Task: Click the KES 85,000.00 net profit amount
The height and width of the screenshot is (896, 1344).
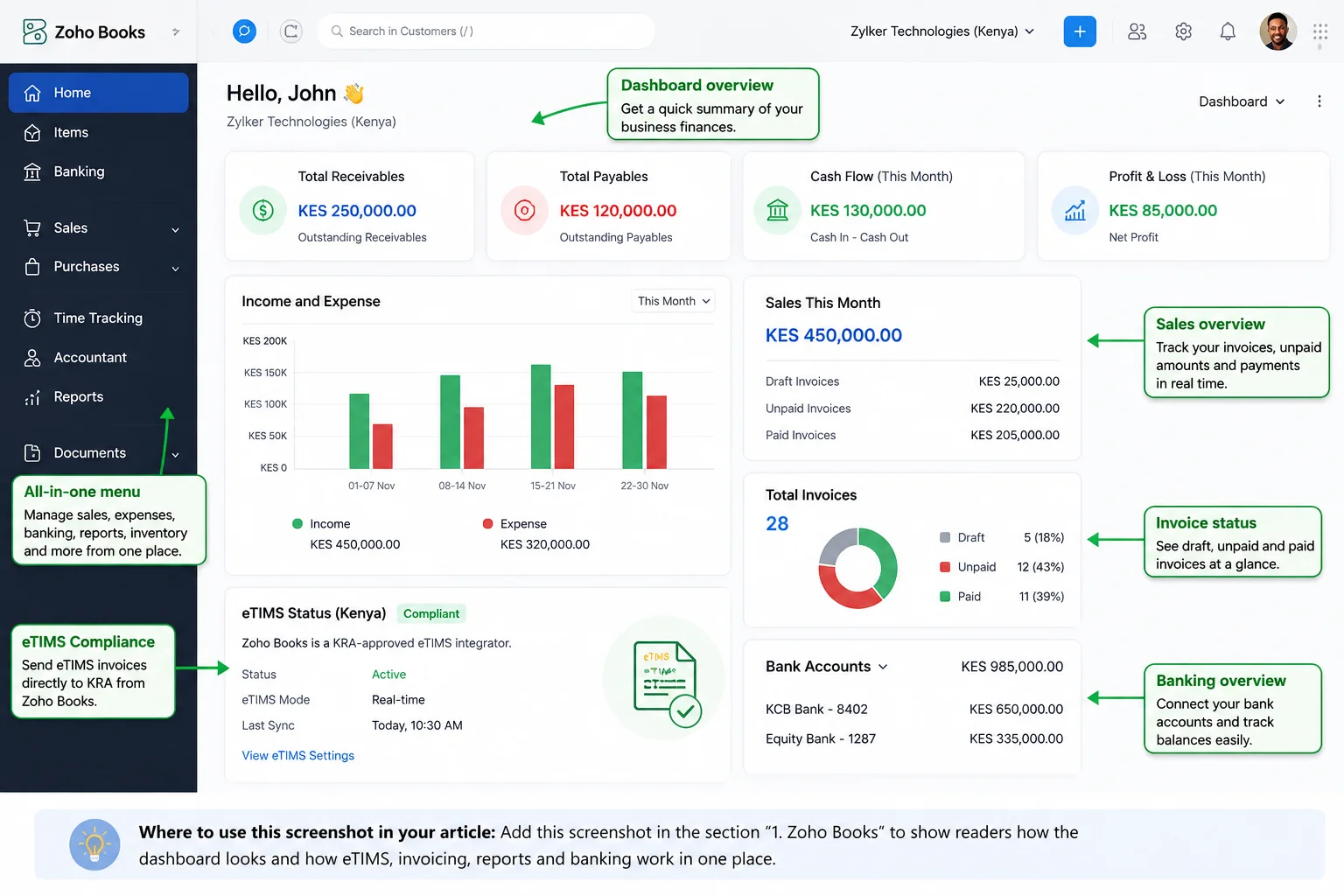Action: pyautogui.click(x=1163, y=211)
